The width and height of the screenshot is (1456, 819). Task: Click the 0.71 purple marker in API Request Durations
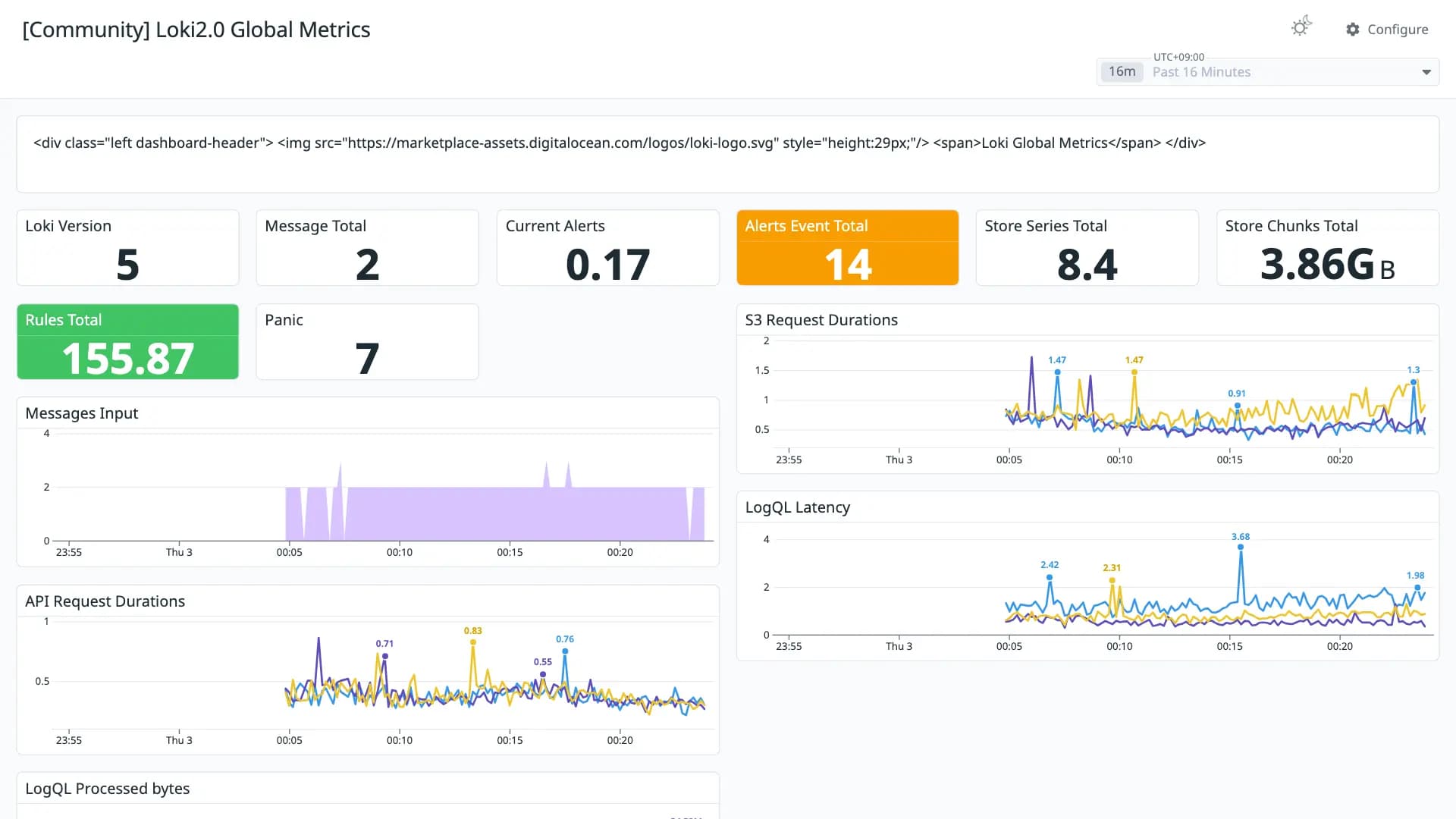point(385,656)
